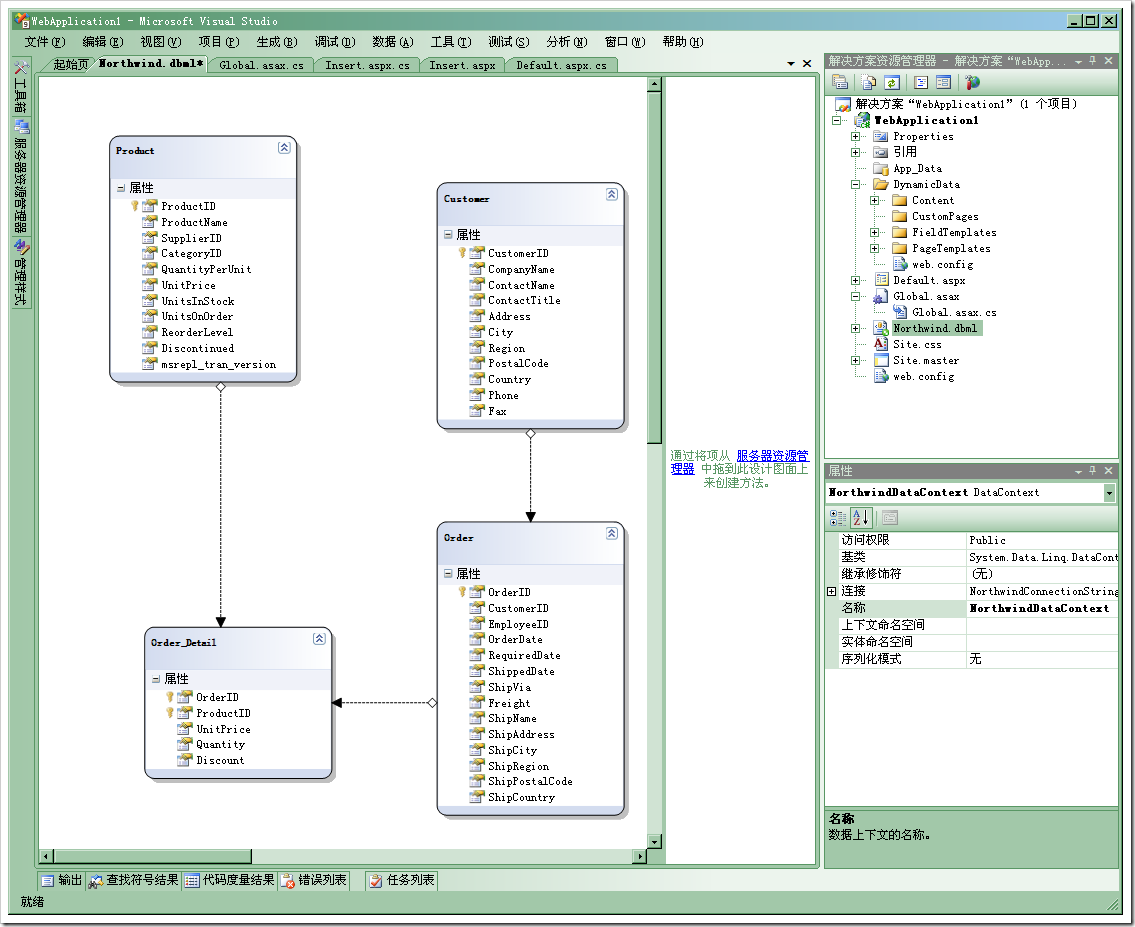Click Show All Files icon in Solution Explorer
The width and height of the screenshot is (1135, 927).
pyautogui.click(x=869, y=82)
